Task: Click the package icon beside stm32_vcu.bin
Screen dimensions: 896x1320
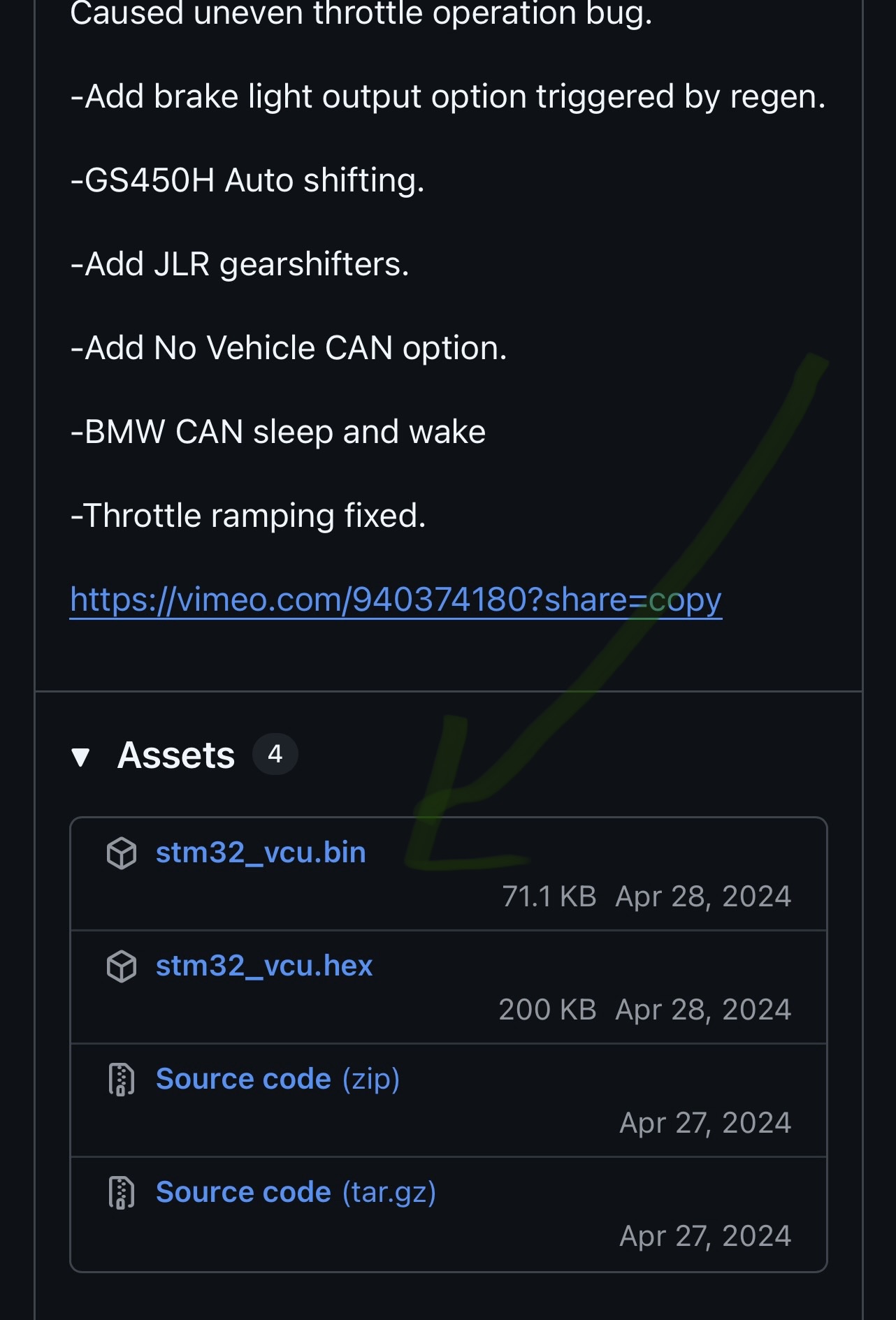Action: [x=122, y=853]
